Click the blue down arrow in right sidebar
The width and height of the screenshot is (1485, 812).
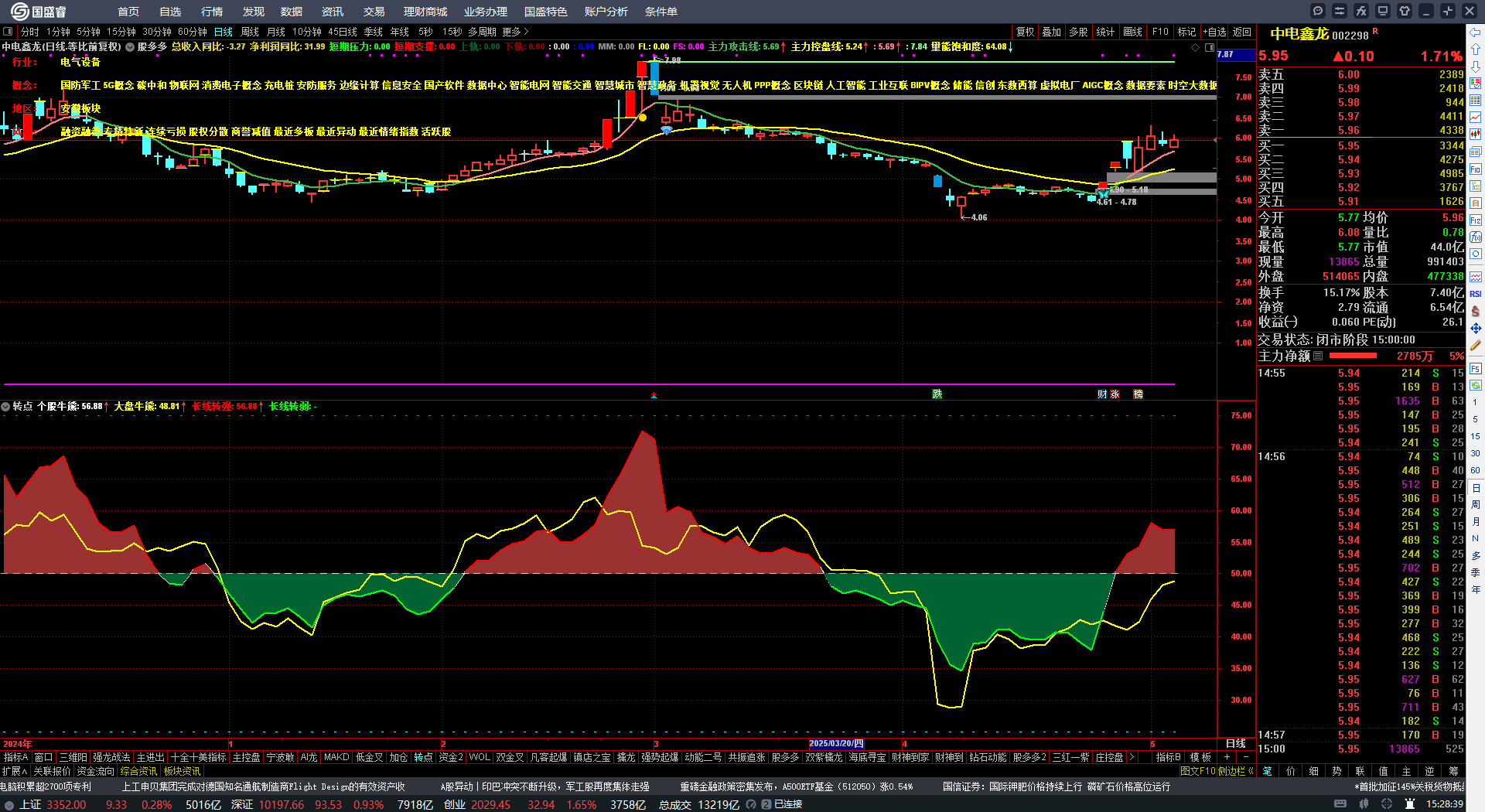tap(1476, 66)
